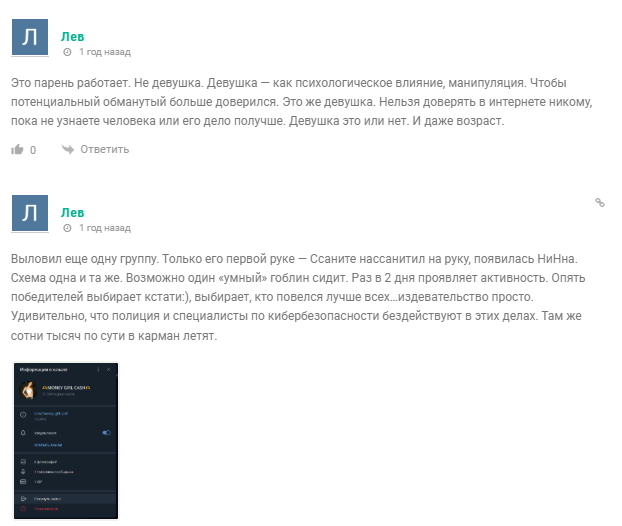This screenshot has height=526, width=622.
Task: Open the "Л" avatar on the second comment
Action: click(x=30, y=213)
